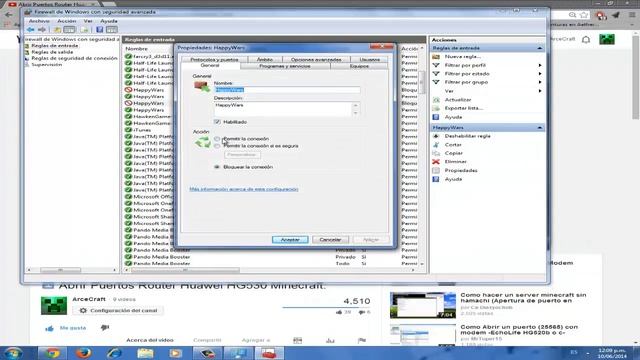The height and width of the screenshot is (360, 640).
Task: Open Como hacer un server minecraft thumbnail
Action: coord(423,305)
